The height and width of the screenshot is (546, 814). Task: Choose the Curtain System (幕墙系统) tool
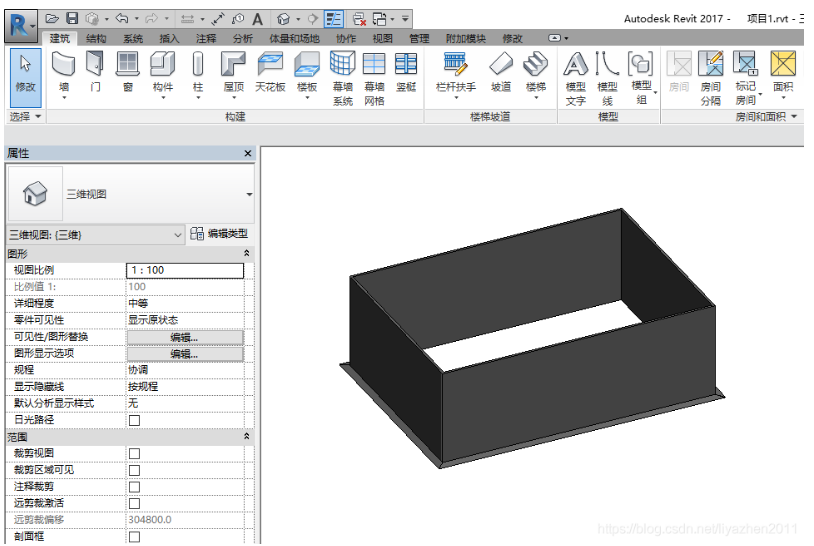pos(343,78)
